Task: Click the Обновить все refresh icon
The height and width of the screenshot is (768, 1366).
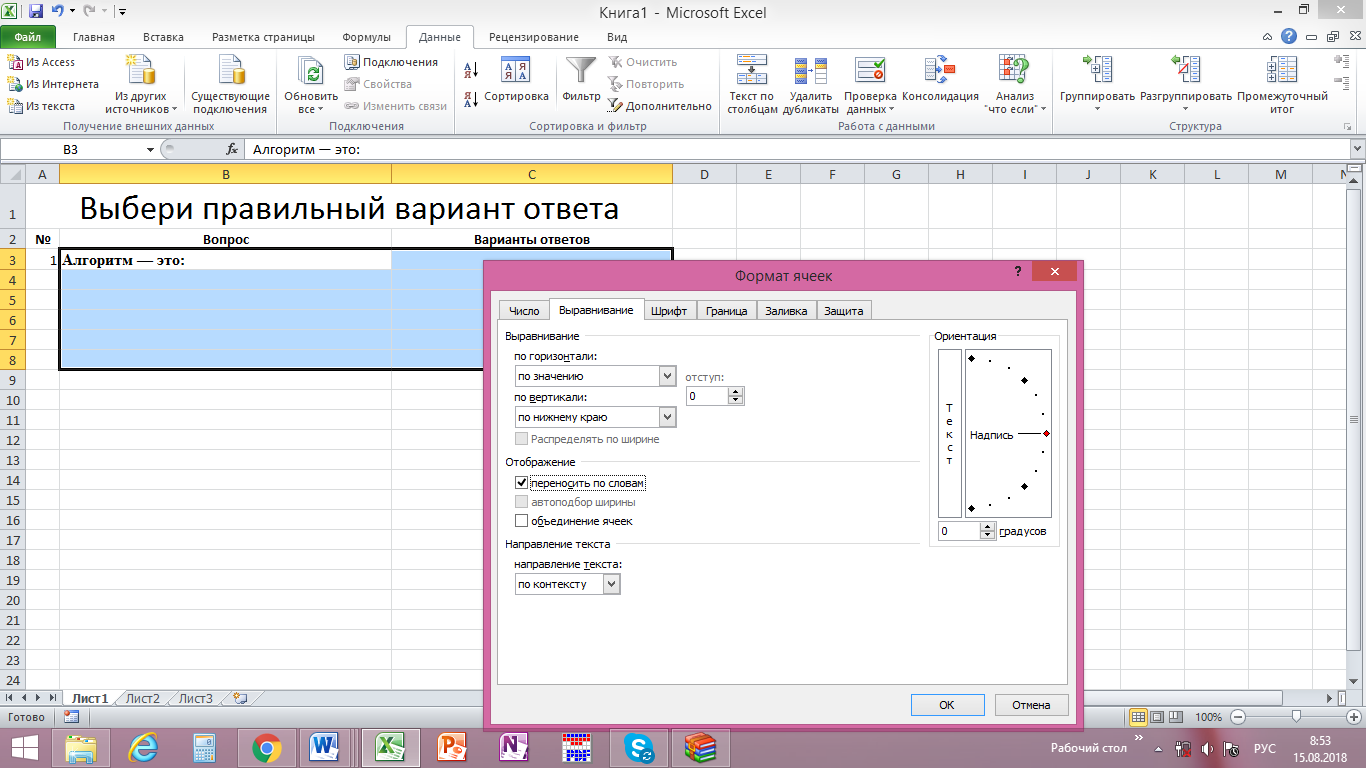Action: tap(311, 71)
